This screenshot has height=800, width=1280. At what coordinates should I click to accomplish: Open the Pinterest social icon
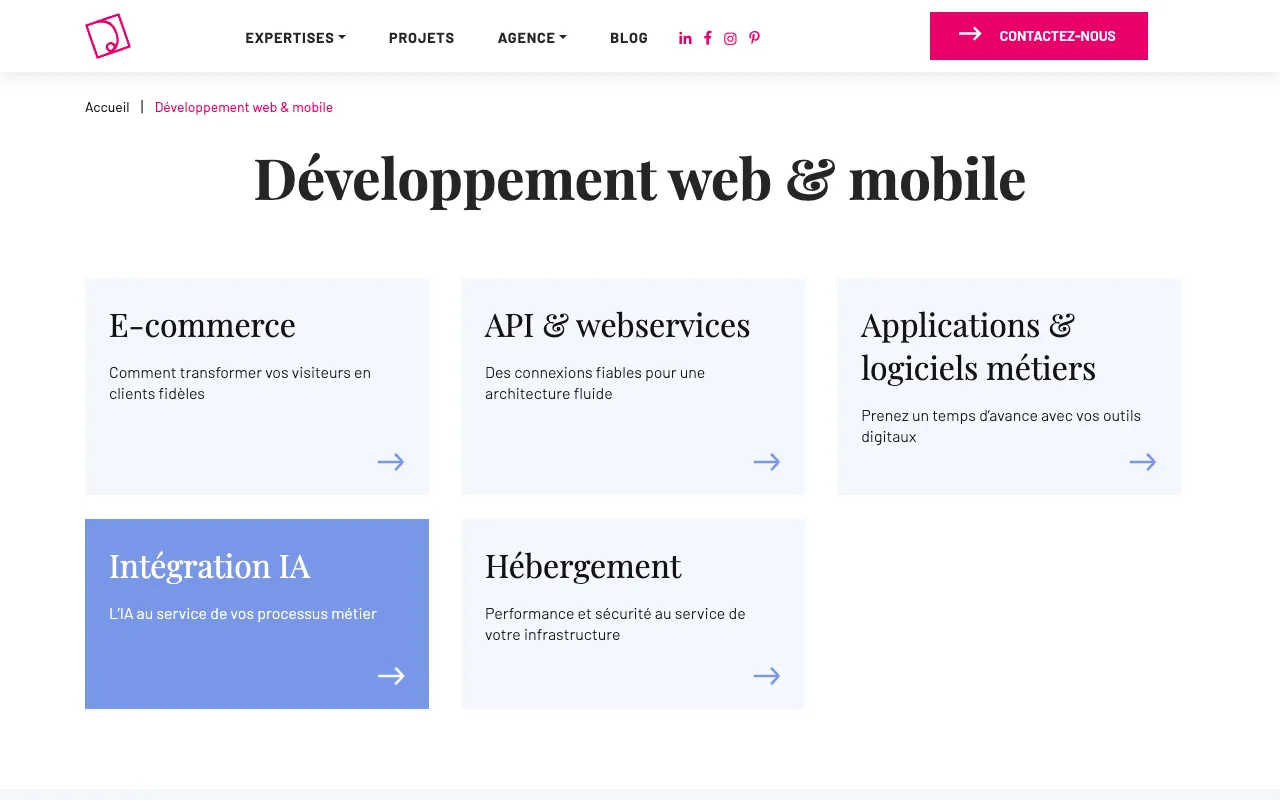[x=754, y=38]
